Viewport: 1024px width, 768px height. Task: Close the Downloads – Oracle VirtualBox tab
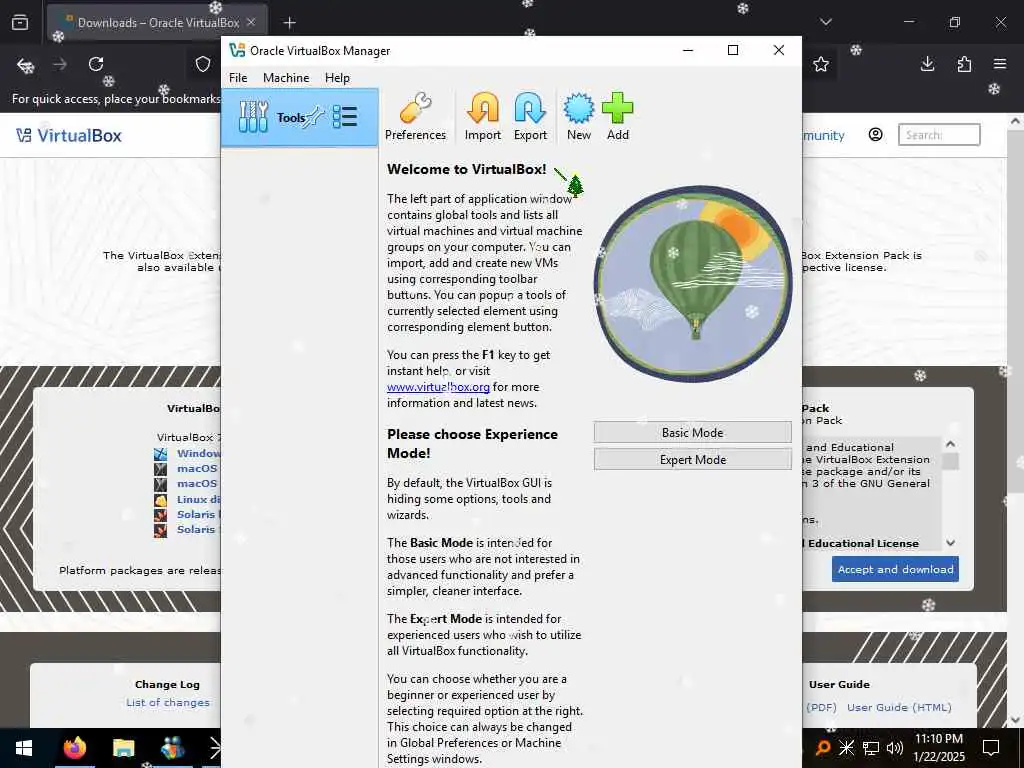click(x=251, y=22)
